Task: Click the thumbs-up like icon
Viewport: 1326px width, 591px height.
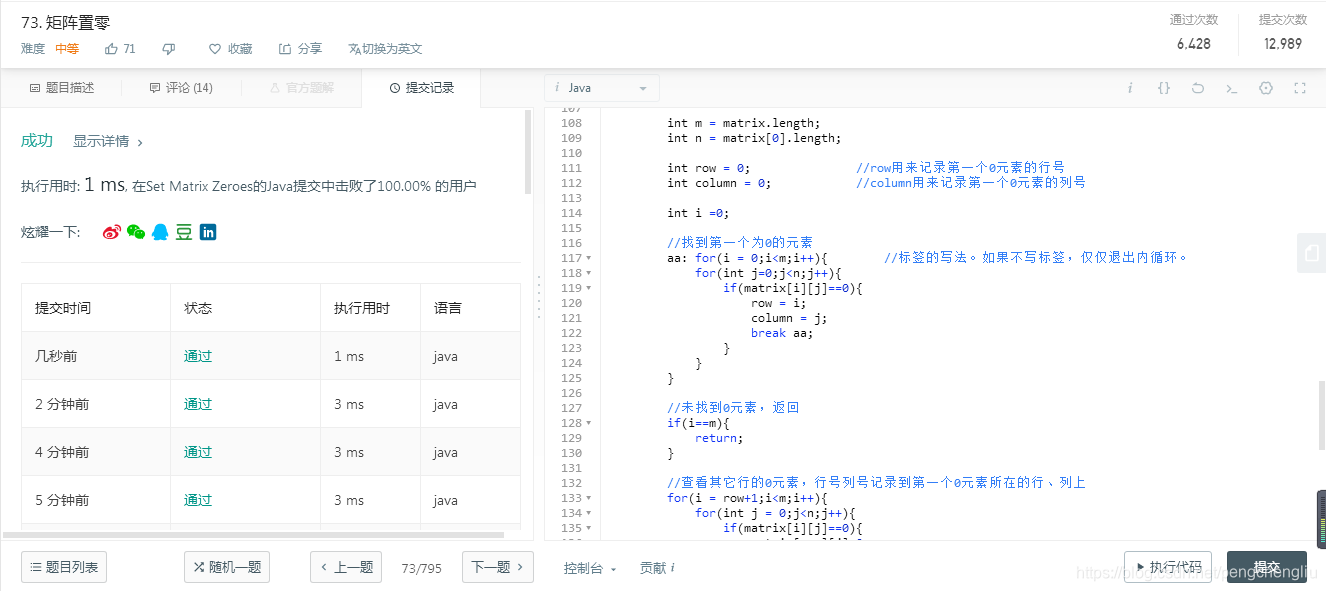Action: point(111,48)
